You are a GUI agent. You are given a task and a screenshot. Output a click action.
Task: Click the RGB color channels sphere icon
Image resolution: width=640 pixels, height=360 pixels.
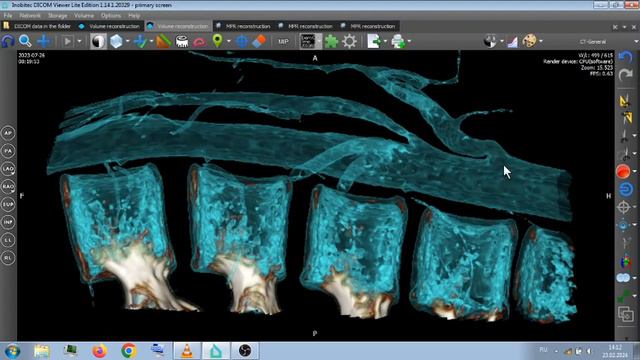coord(625,261)
